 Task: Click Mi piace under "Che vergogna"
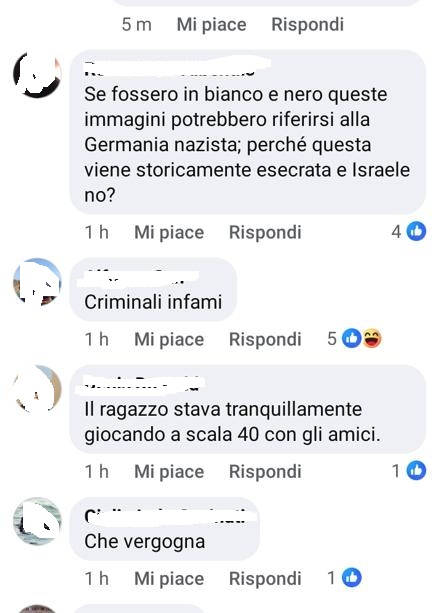pyautogui.click(x=169, y=579)
